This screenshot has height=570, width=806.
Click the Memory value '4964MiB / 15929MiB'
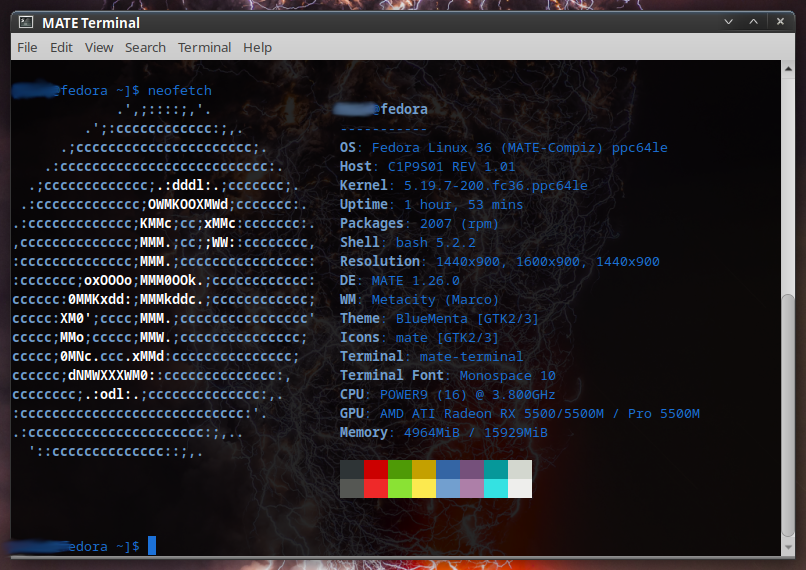pos(475,433)
